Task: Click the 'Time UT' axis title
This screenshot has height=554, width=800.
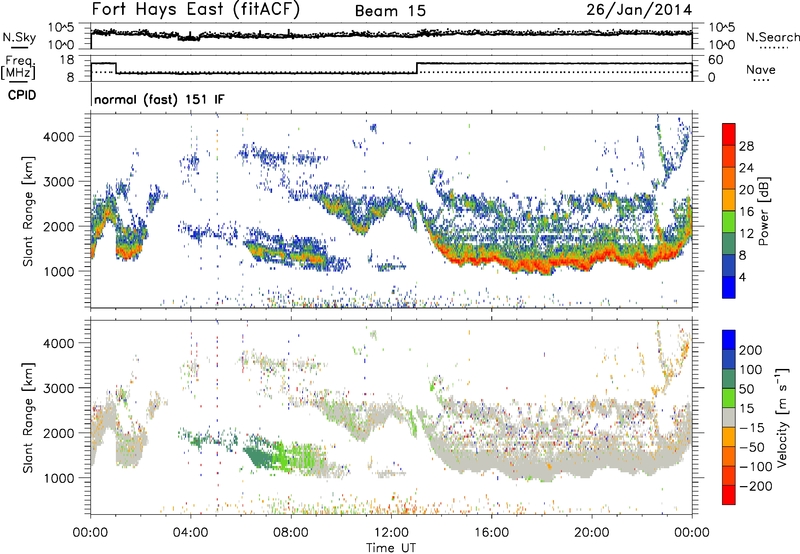Action: 391,547
